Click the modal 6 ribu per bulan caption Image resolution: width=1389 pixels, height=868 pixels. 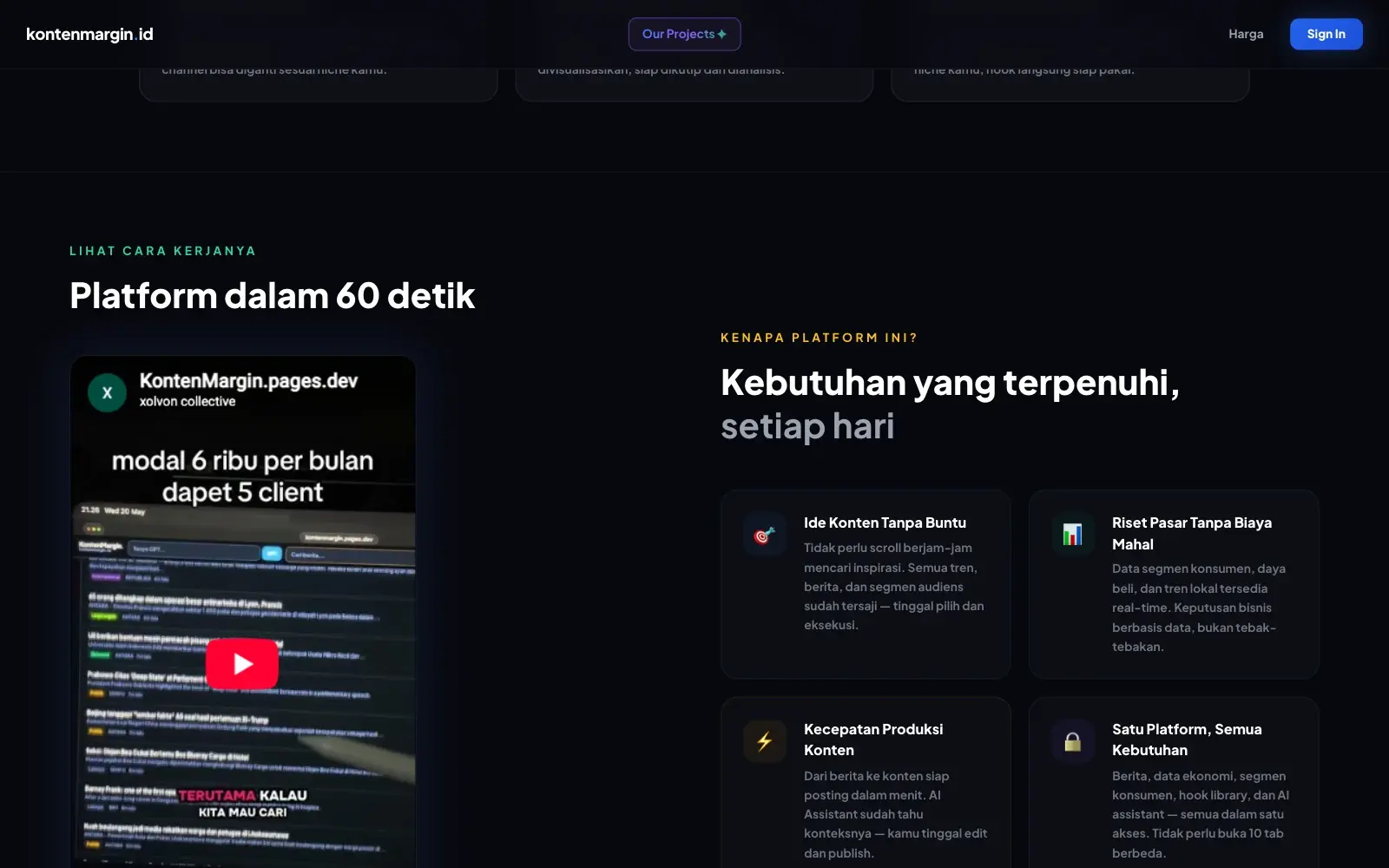[242, 476]
